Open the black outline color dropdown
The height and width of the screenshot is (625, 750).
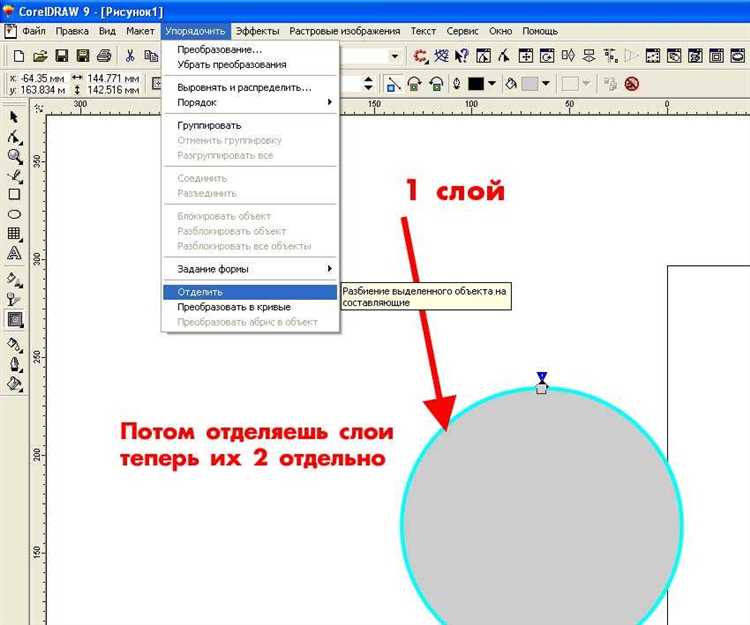tap(492, 84)
